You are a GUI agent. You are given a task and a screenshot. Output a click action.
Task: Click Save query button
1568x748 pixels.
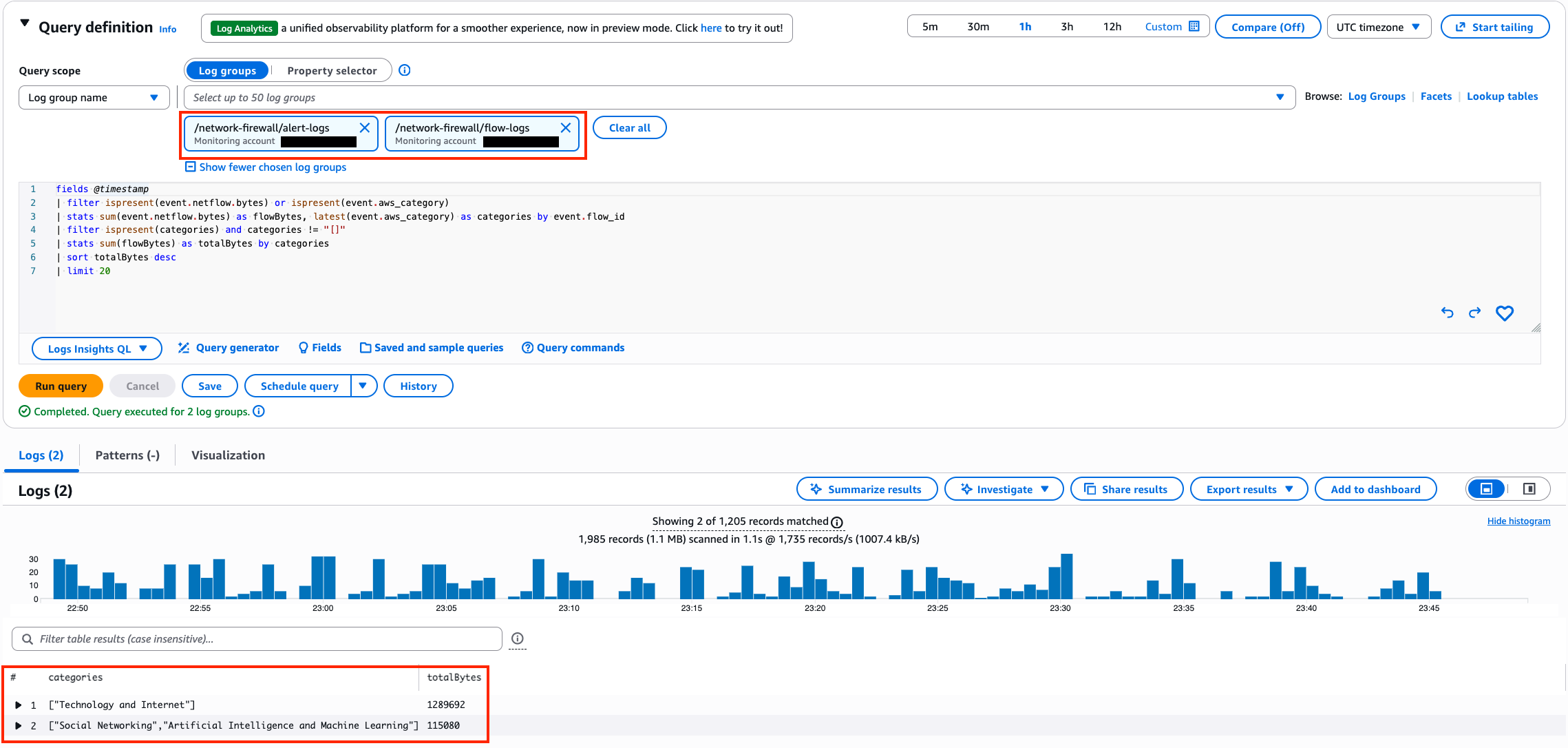pyautogui.click(x=210, y=386)
